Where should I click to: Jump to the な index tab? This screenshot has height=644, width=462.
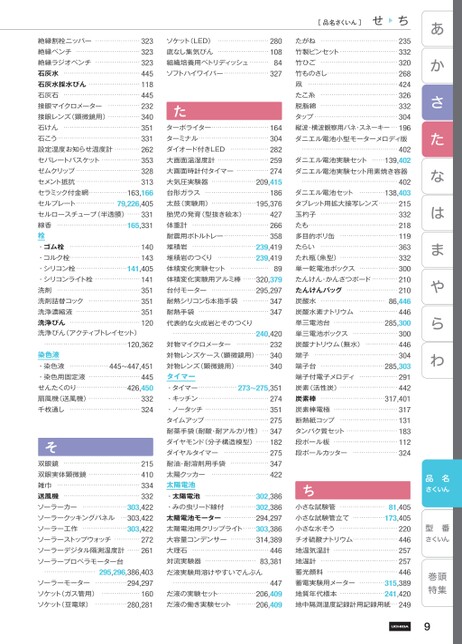pyautogui.click(x=437, y=176)
